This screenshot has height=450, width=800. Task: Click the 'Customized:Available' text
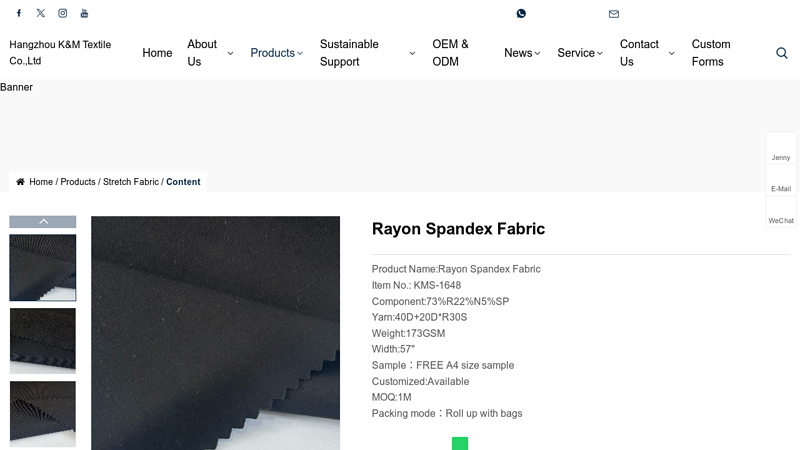point(420,382)
